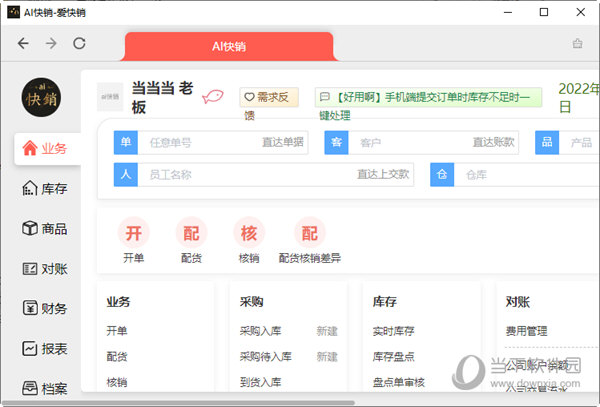Image resolution: width=600 pixels, height=407 pixels.
Task: Click the blue 仓 warehouse icon
Action: click(x=442, y=175)
